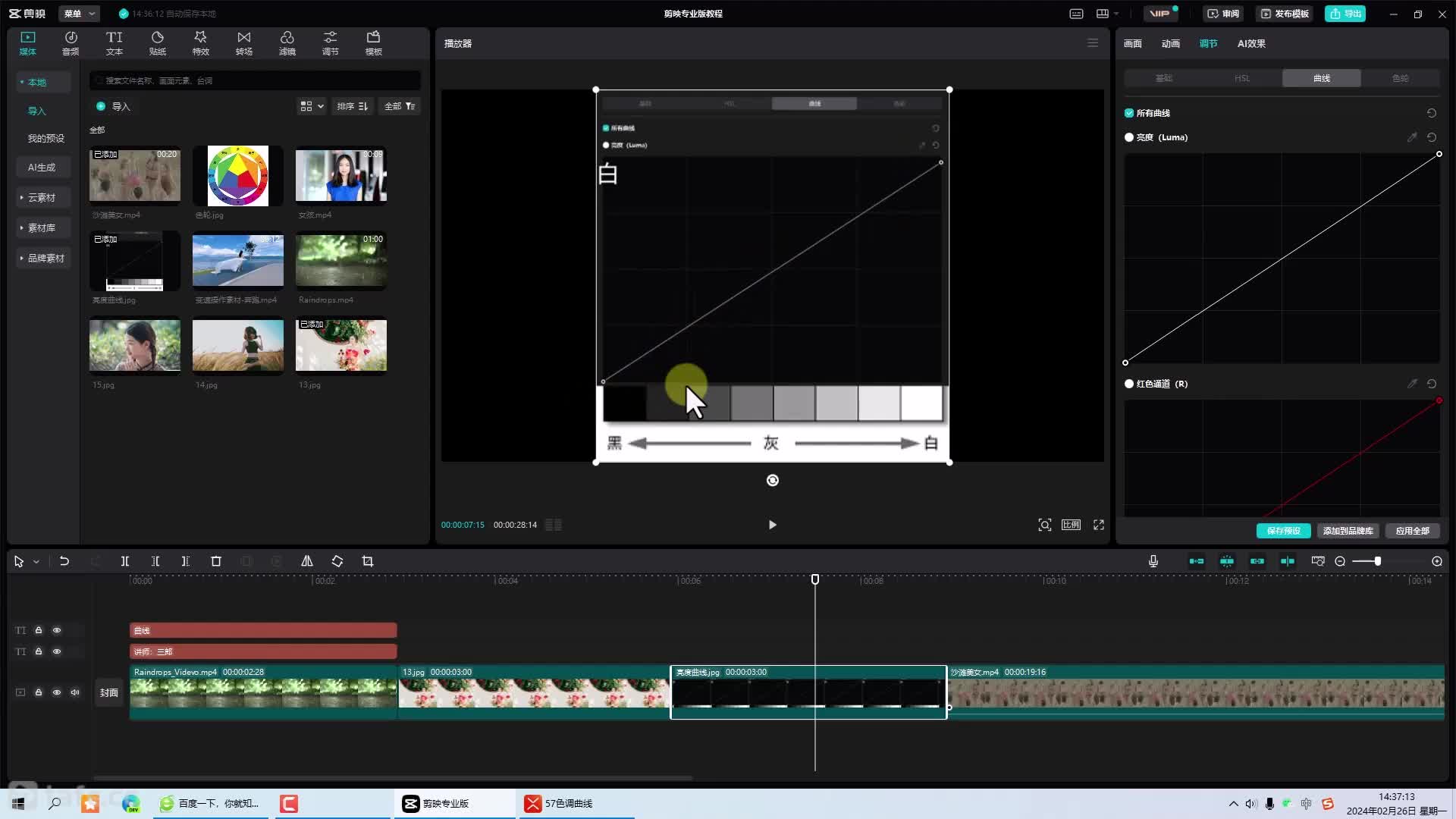Click the player fullscreen icon
The width and height of the screenshot is (1456, 819).
(1099, 525)
